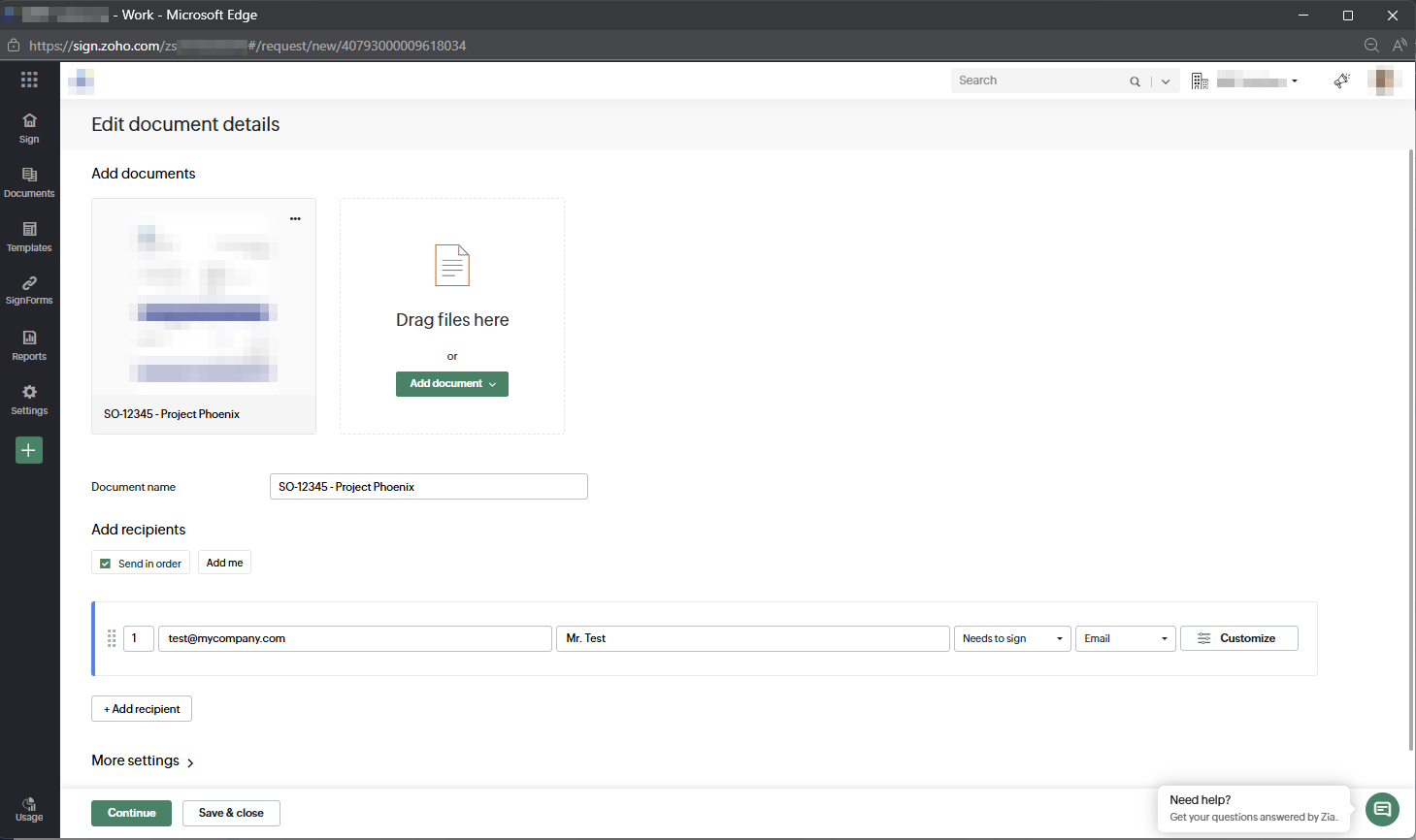
Task: Open organization switcher building icon
Action: 1200,81
